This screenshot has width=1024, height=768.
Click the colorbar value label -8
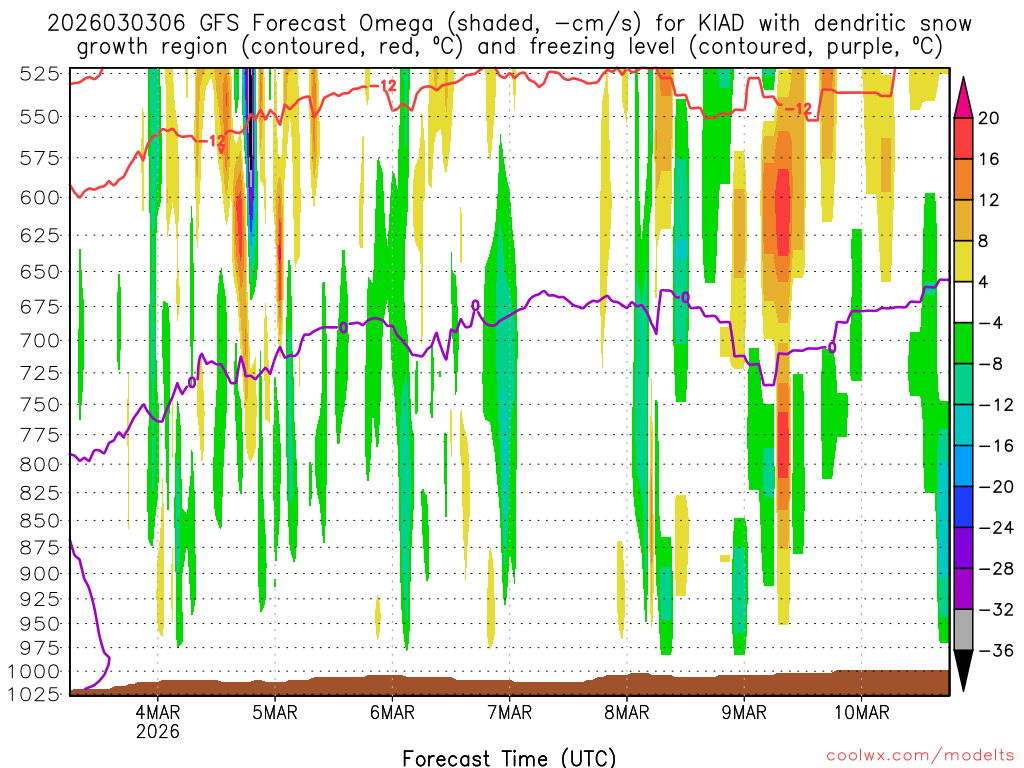[x=991, y=364]
